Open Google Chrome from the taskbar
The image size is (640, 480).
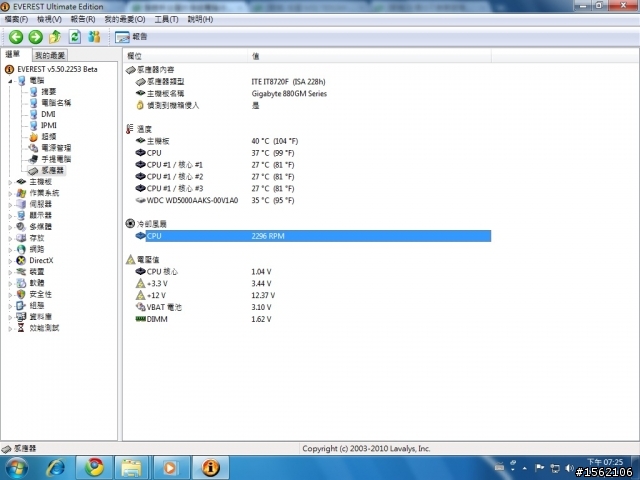click(x=94, y=468)
